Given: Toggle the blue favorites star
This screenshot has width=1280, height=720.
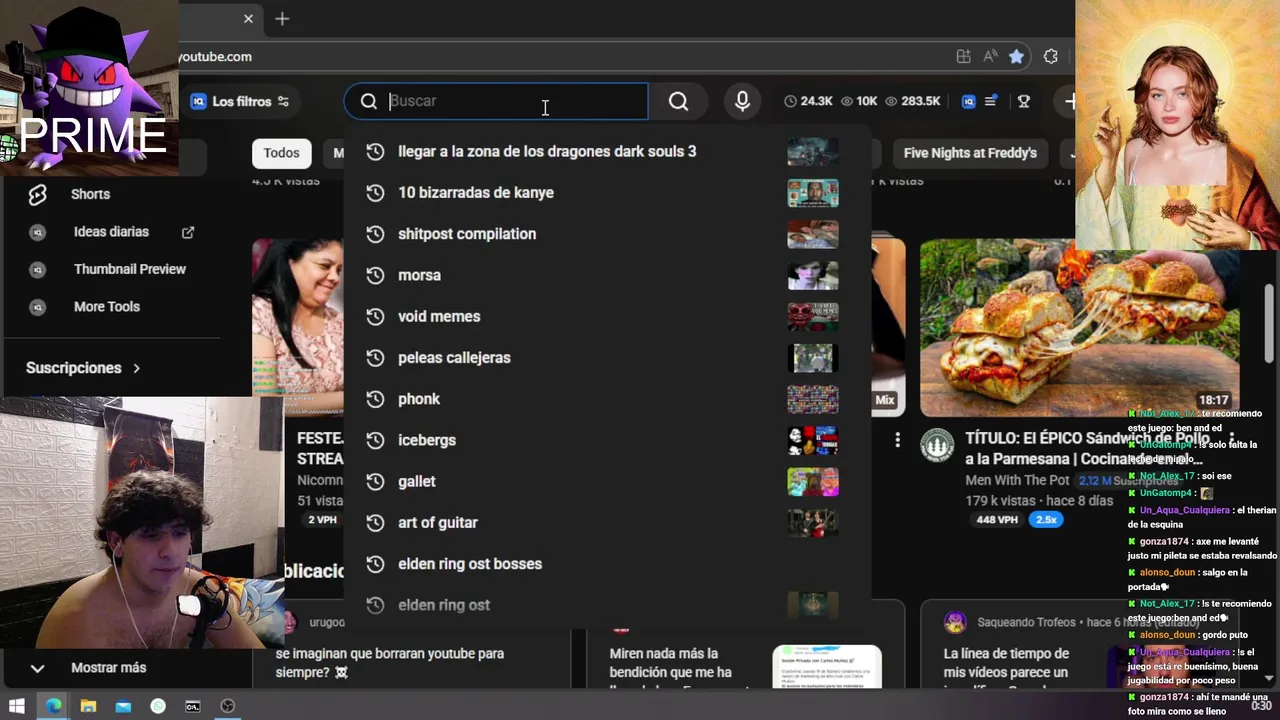Looking at the screenshot, I should click(1016, 57).
